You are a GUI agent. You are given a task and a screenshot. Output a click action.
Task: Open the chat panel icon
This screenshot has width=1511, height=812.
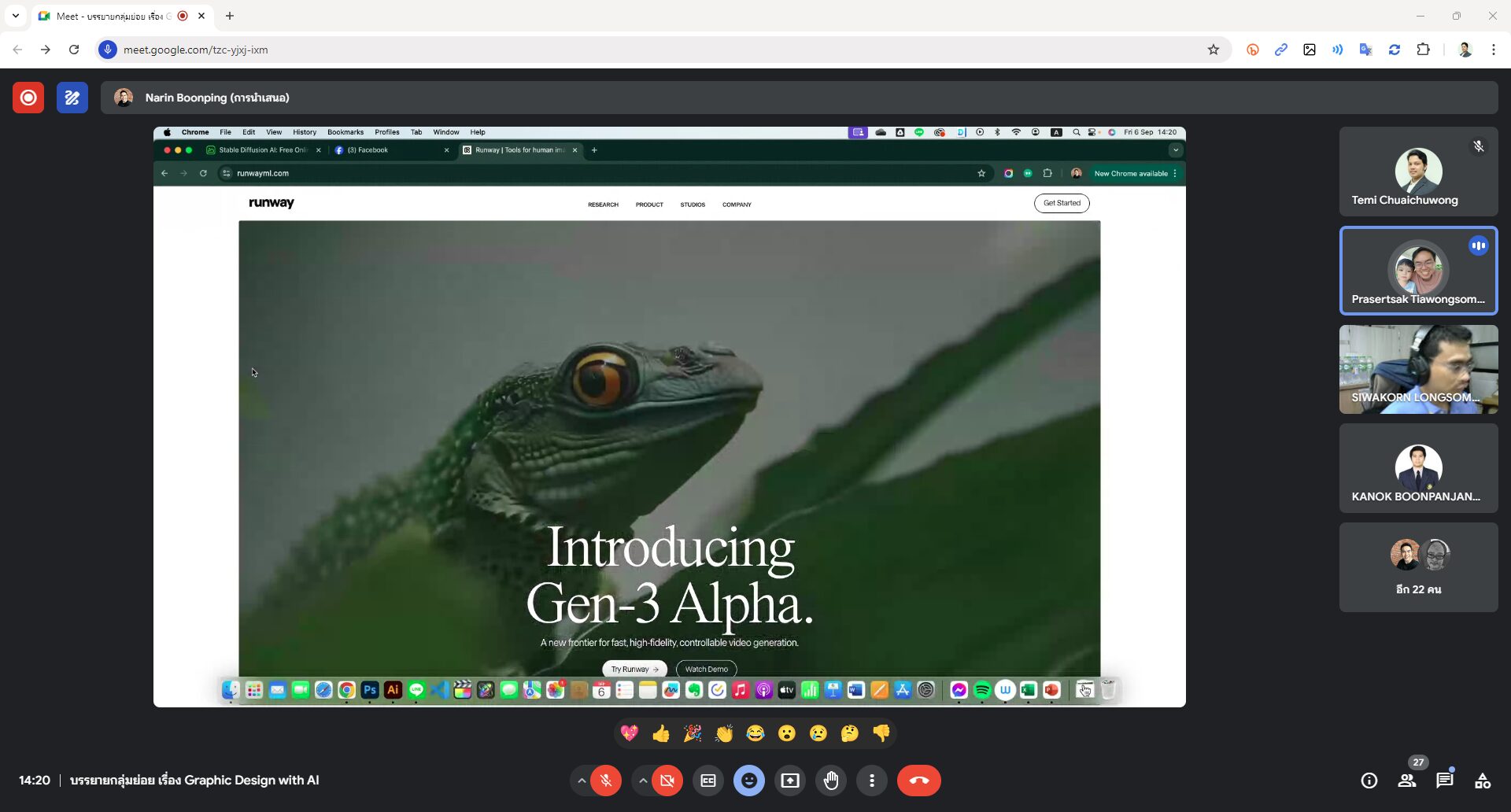[x=1444, y=781]
